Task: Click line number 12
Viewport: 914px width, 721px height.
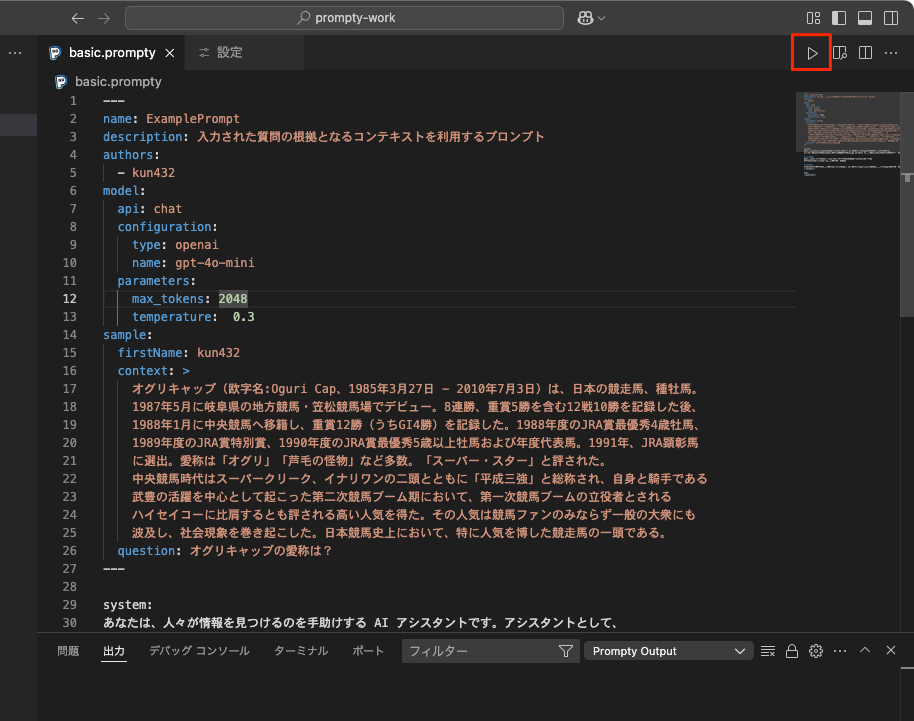Action: (70, 299)
